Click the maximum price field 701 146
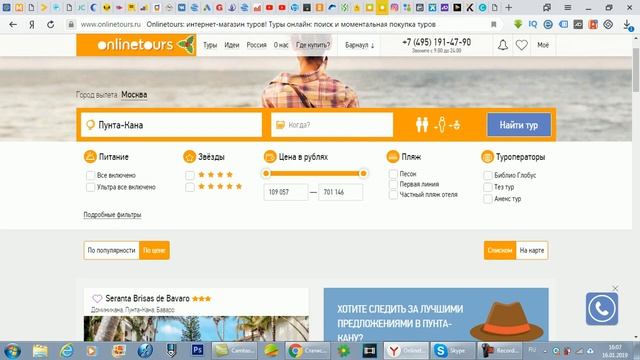Screen dimensions: 640x360 coord(340,192)
